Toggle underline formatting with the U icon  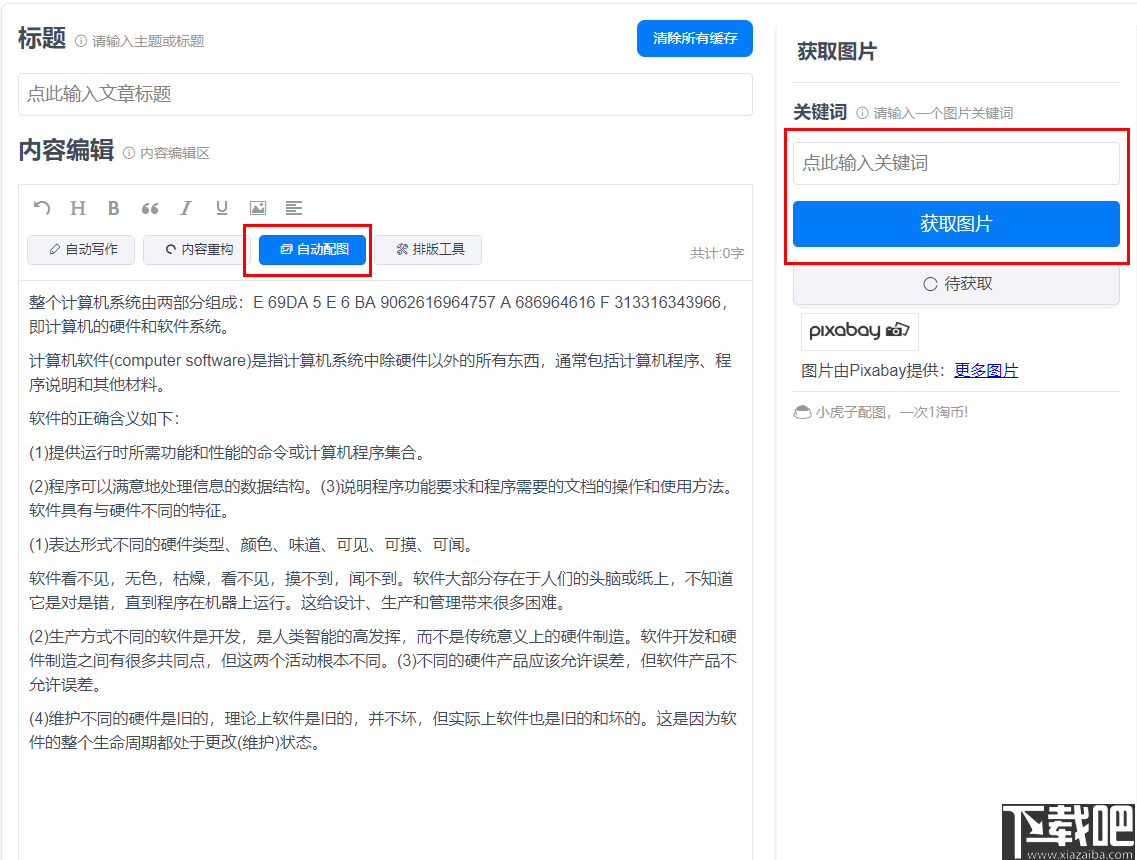click(x=221, y=208)
